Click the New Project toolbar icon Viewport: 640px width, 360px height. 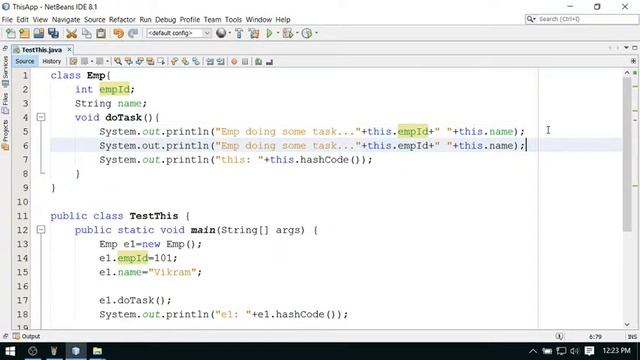coord(24,33)
